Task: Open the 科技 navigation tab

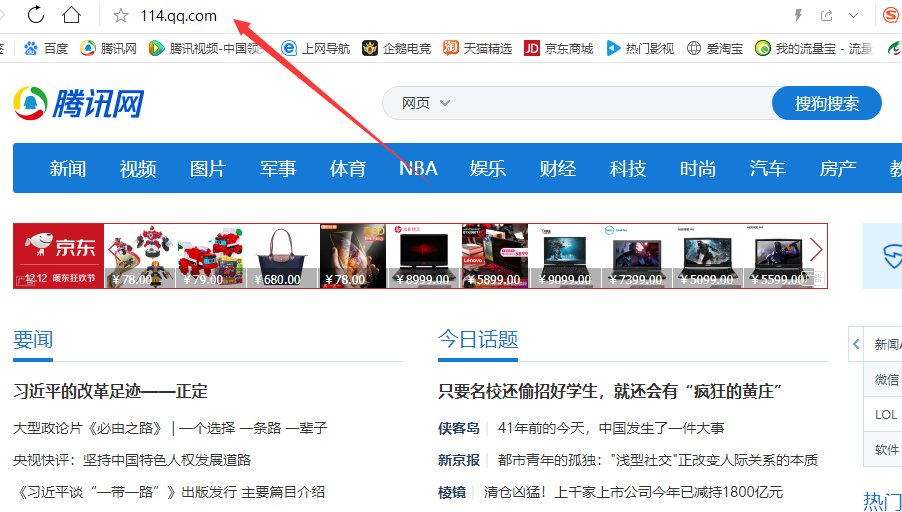Action: (x=628, y=169)
